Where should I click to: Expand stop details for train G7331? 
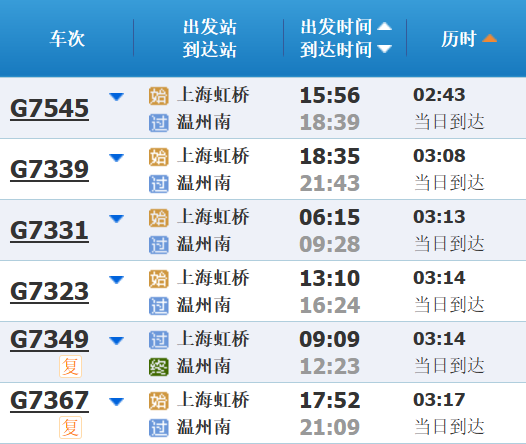[x=116, y=219]
